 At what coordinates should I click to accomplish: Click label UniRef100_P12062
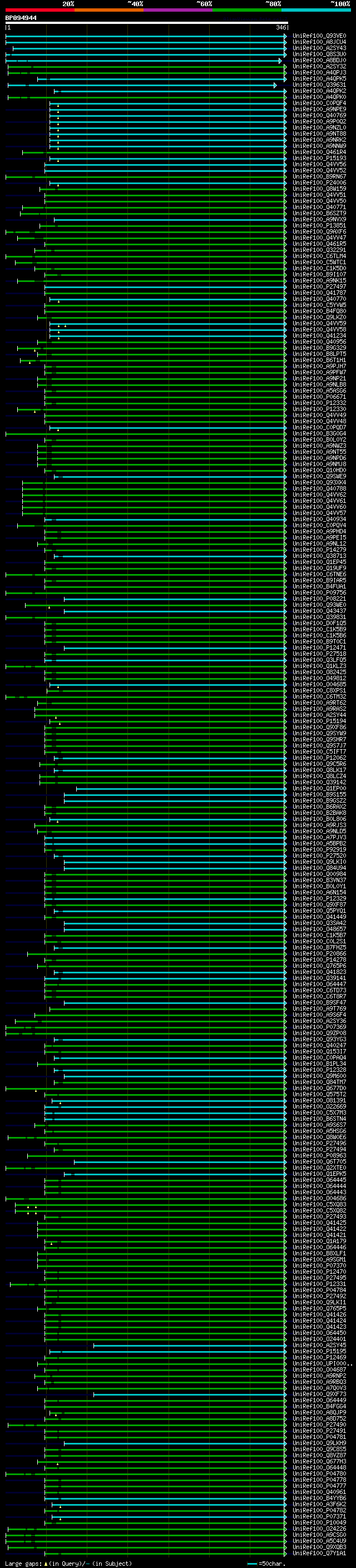coord(319,758)
